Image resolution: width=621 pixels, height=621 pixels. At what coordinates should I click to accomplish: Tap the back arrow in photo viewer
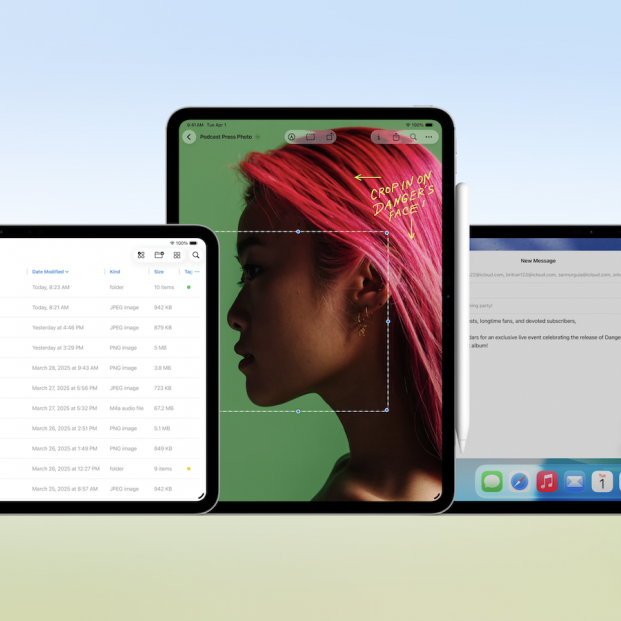[x=189, y=137]
